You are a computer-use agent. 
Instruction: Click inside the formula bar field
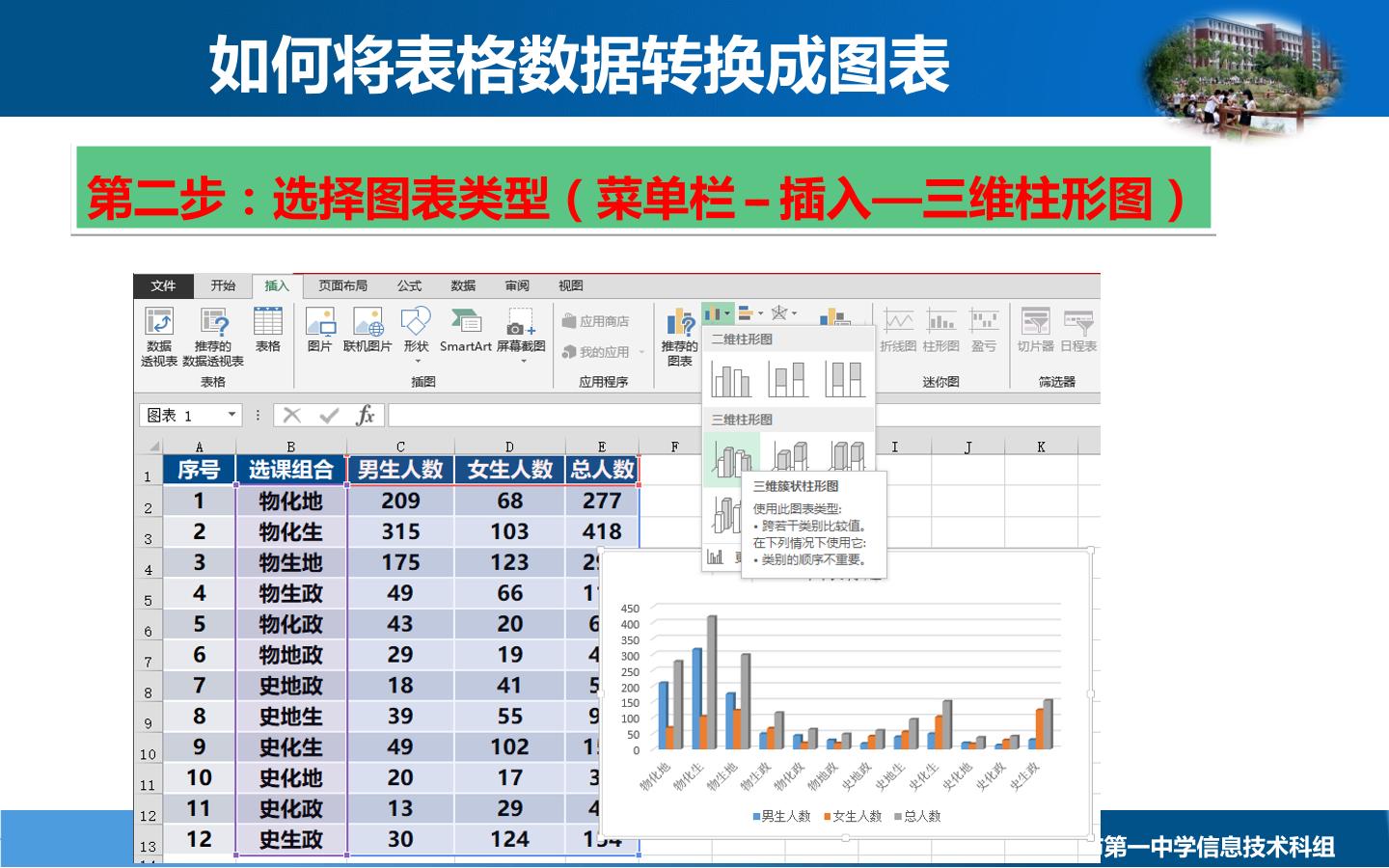543,415
